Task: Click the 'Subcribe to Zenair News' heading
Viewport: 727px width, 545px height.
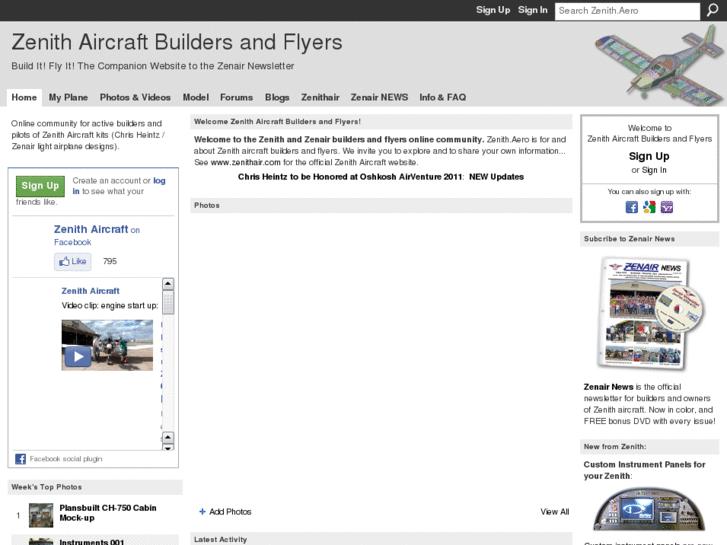Action: coord(629,239)
